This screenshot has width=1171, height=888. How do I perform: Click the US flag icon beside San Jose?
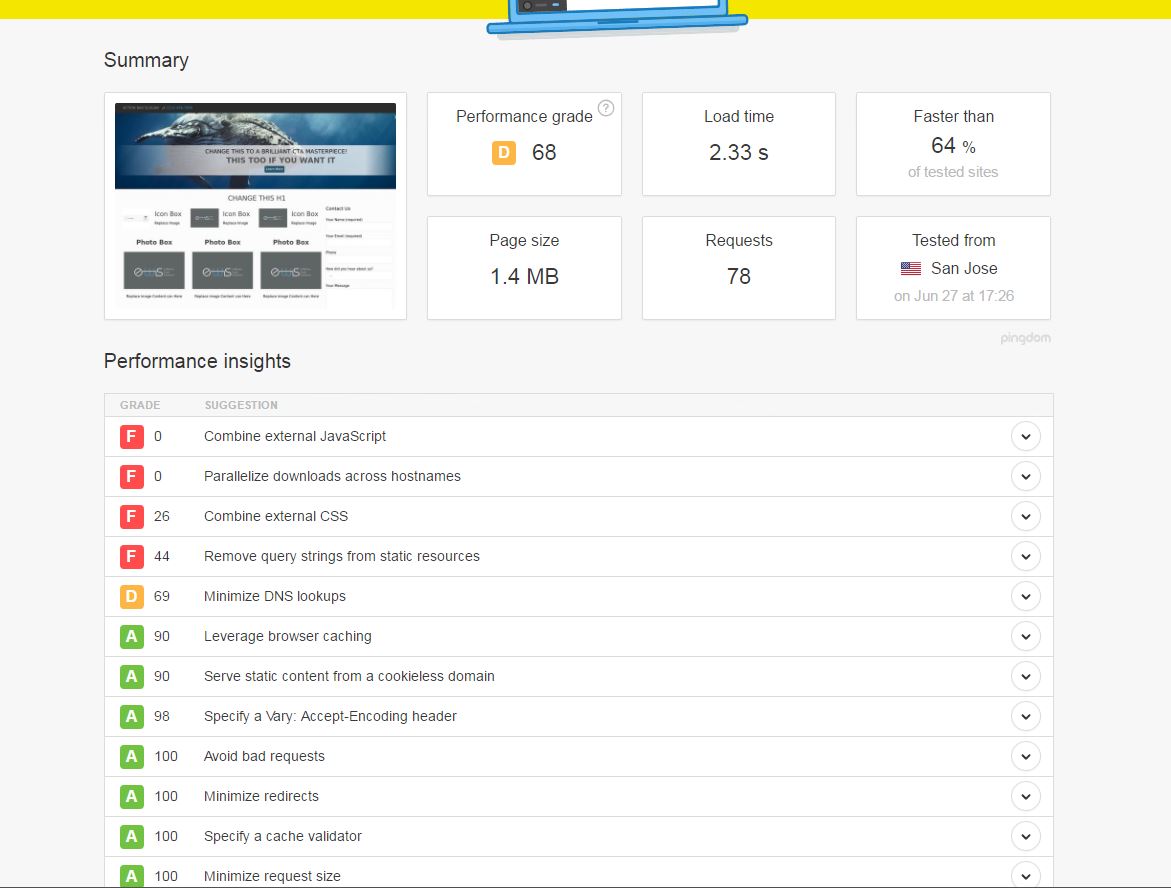click(910, 268)
